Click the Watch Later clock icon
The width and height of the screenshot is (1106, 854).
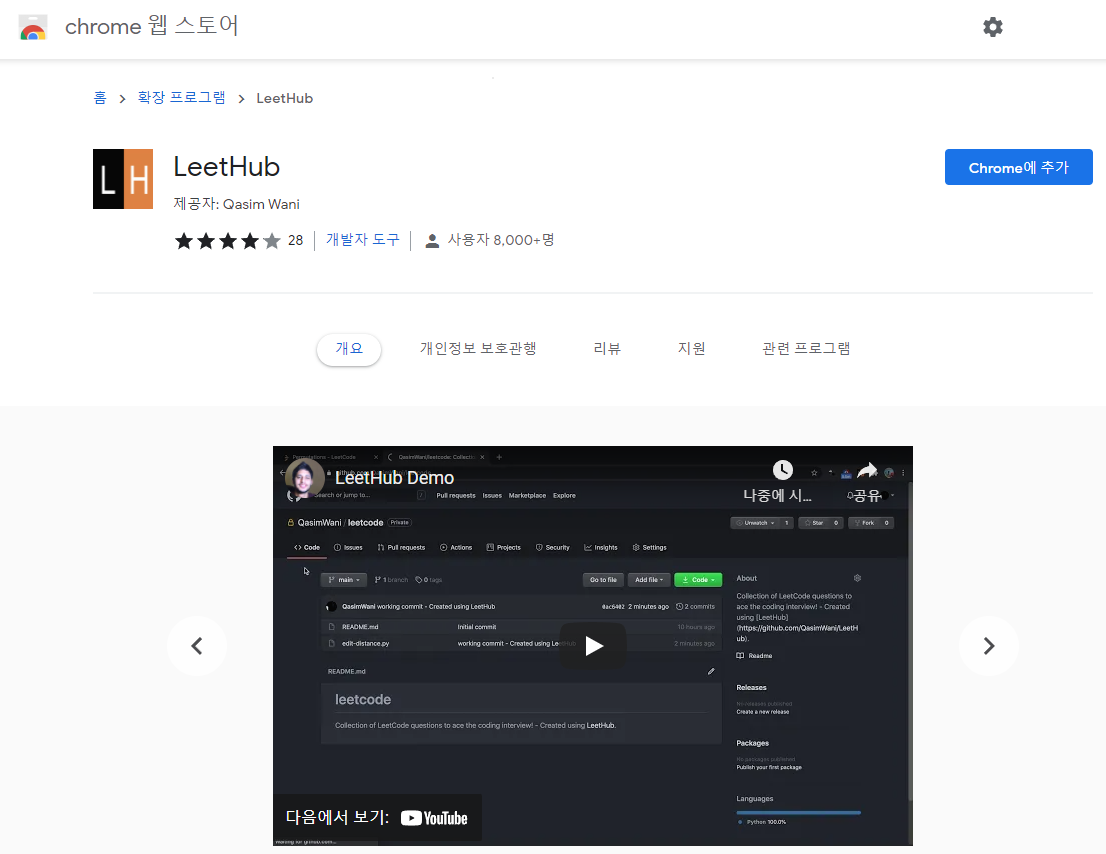782,470
